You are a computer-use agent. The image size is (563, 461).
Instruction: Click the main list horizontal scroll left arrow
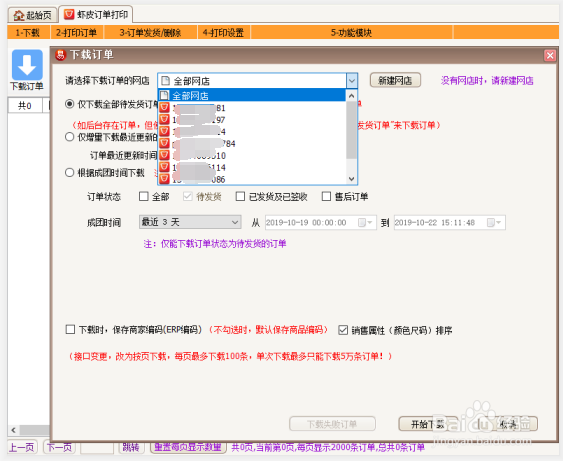pos(13,430)
